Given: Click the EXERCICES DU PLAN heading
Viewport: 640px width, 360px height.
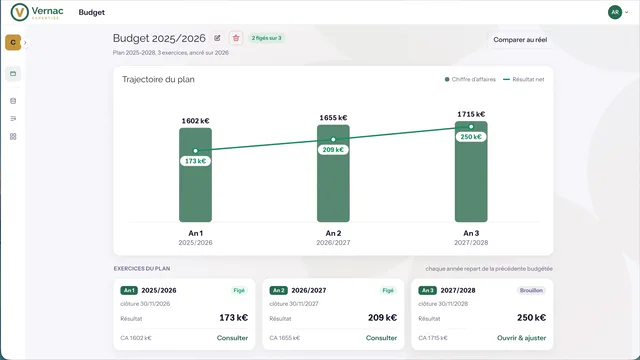Looking at the screenshot, I should click(x=142, y=269).
